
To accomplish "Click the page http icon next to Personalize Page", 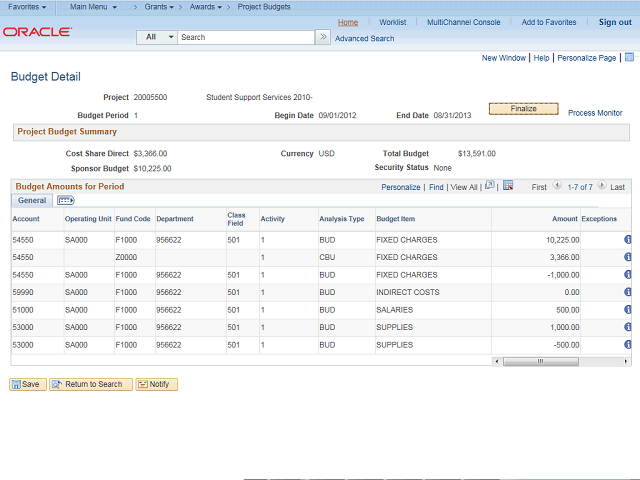I will [629, 58].
